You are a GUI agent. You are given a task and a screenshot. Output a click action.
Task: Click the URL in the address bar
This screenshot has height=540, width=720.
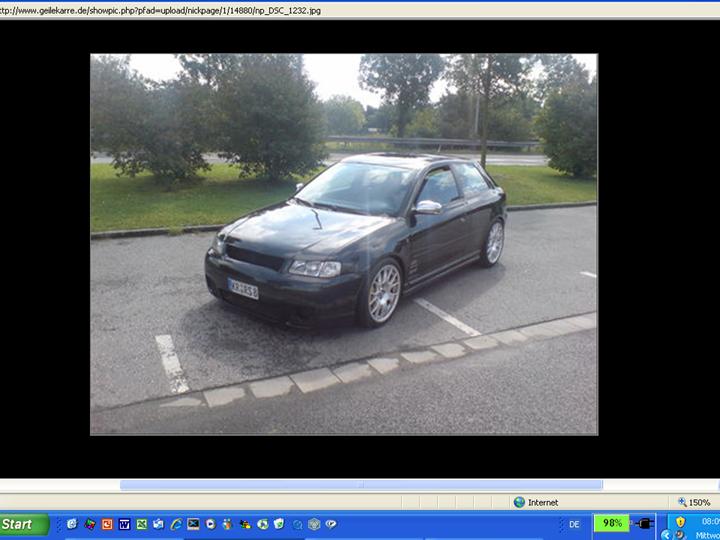click(160, 9)
